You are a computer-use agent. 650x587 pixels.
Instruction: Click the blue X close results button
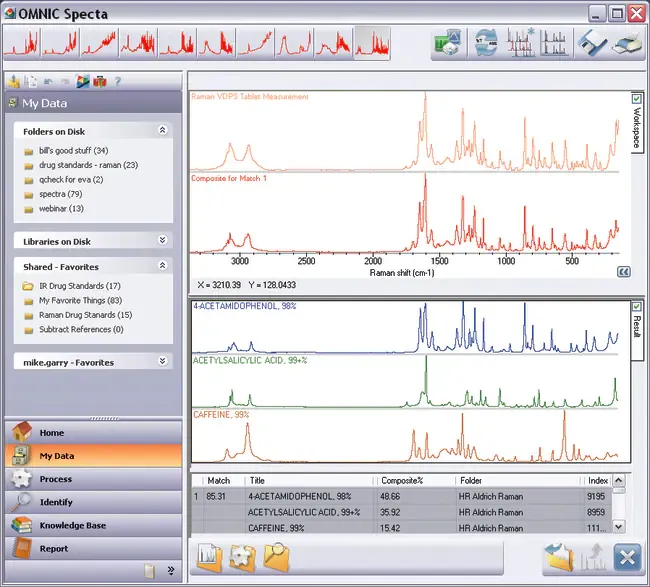(627, 558)
